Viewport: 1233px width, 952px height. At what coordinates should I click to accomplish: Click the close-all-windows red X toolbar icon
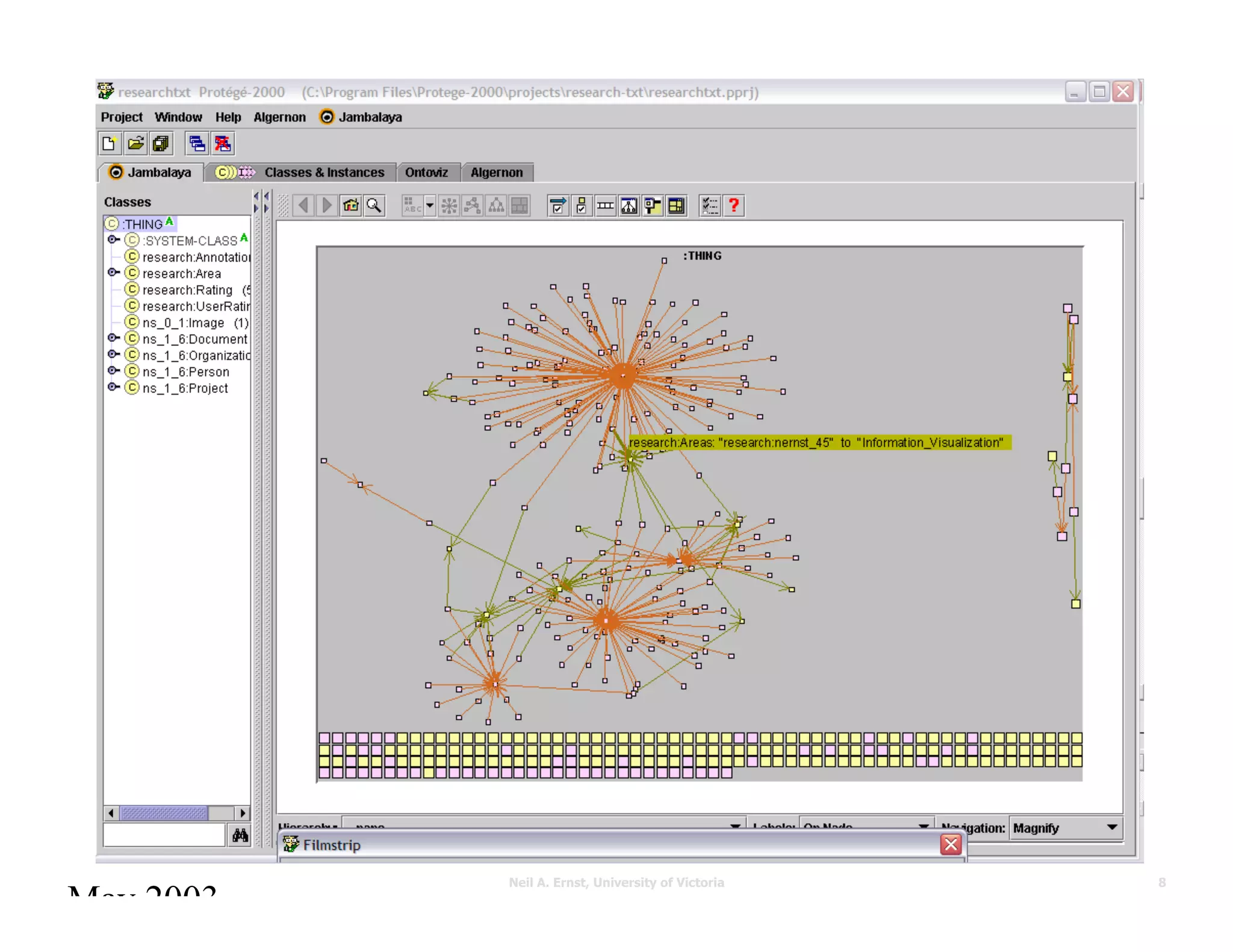click(223, 144)
